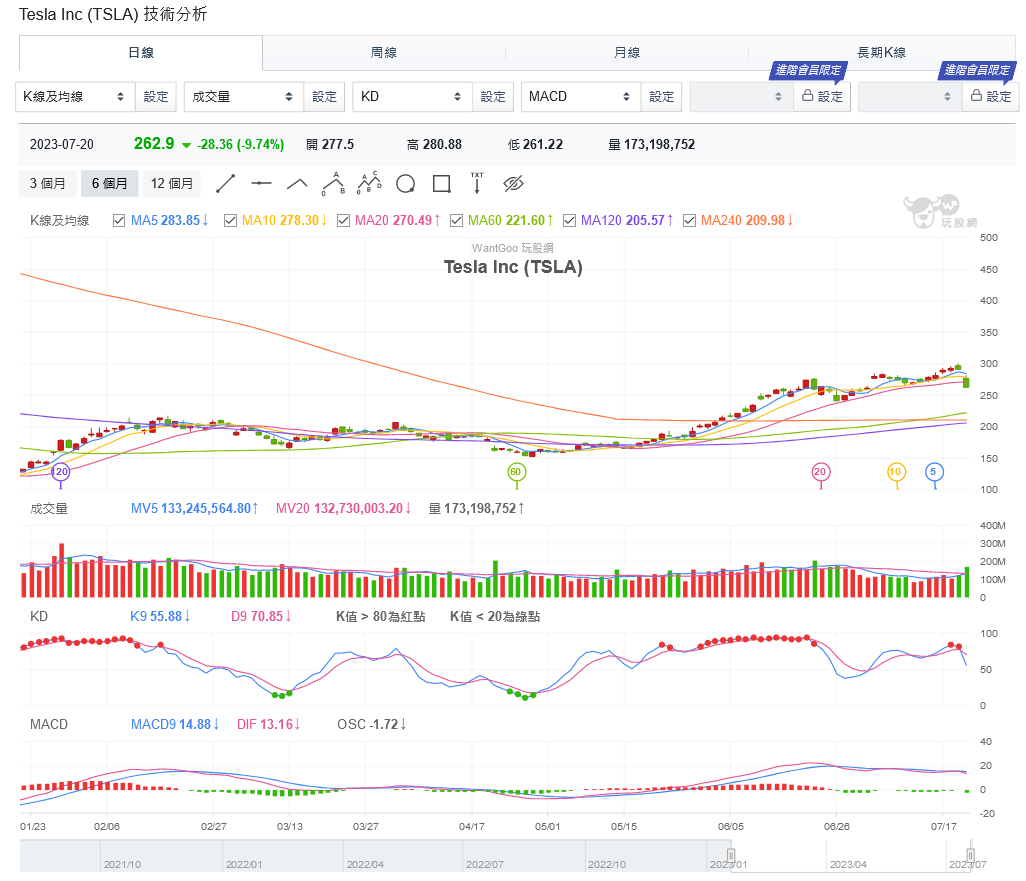The height and width of the screenshot is (881, 1026).
Task: Click the pink 20 marker on chart
Action: point(821,471)
